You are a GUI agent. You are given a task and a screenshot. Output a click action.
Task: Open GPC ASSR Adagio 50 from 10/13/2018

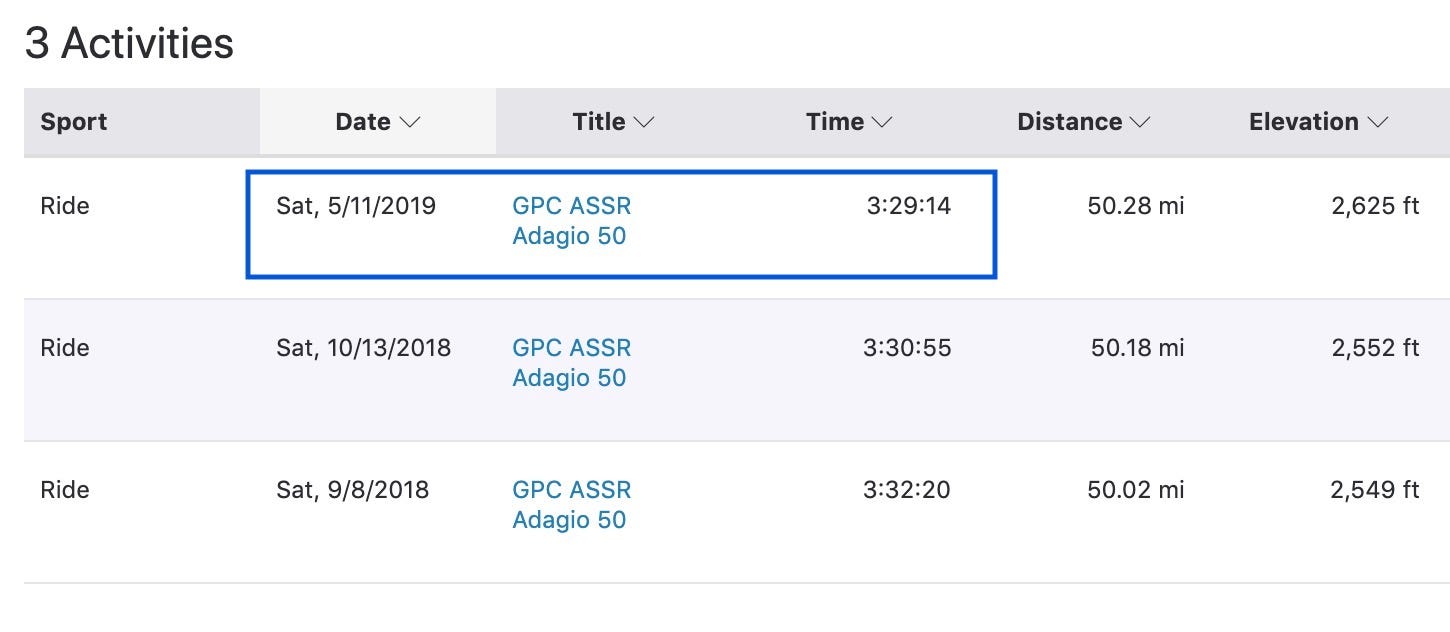click(x=572, y=363)
